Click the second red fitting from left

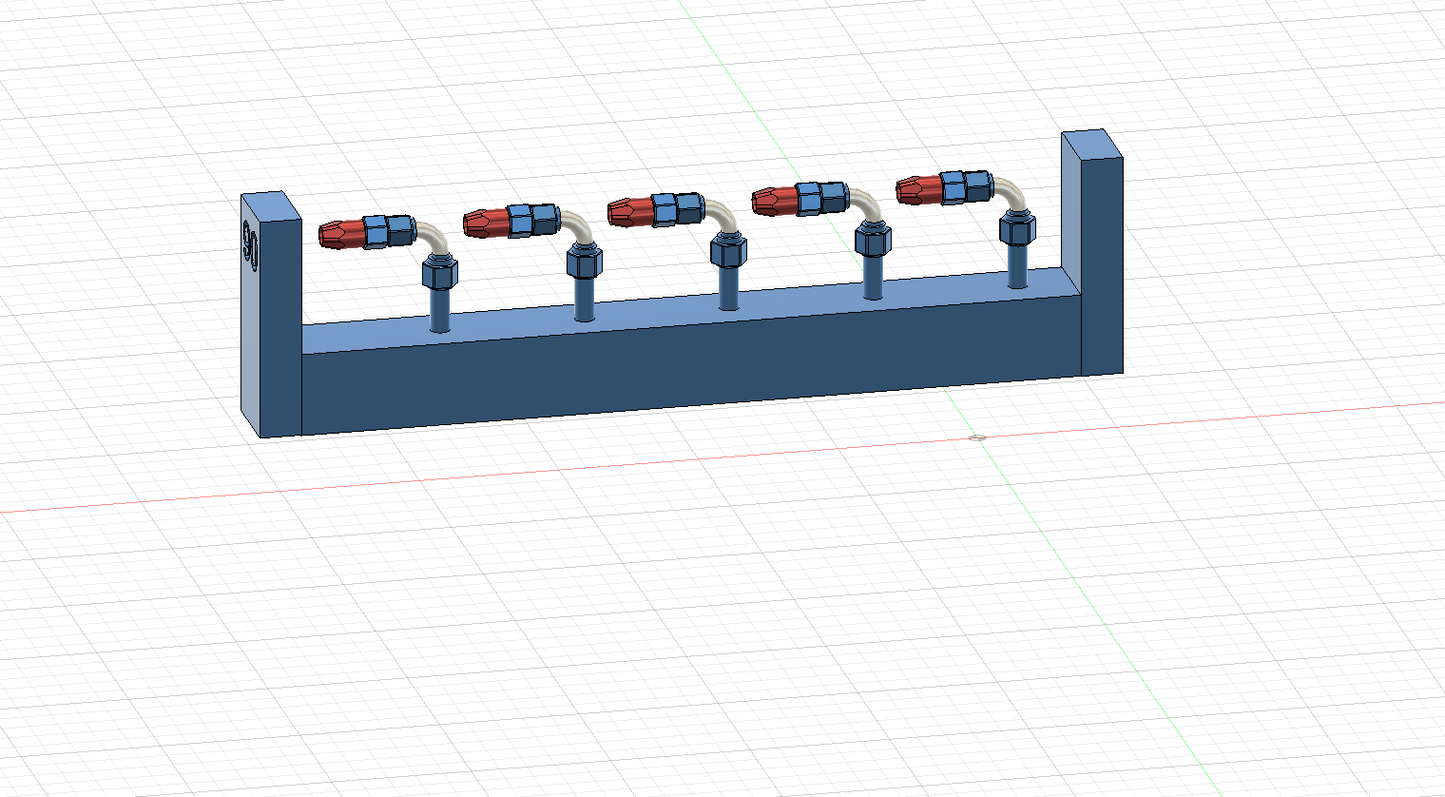(x=483, y=222)
